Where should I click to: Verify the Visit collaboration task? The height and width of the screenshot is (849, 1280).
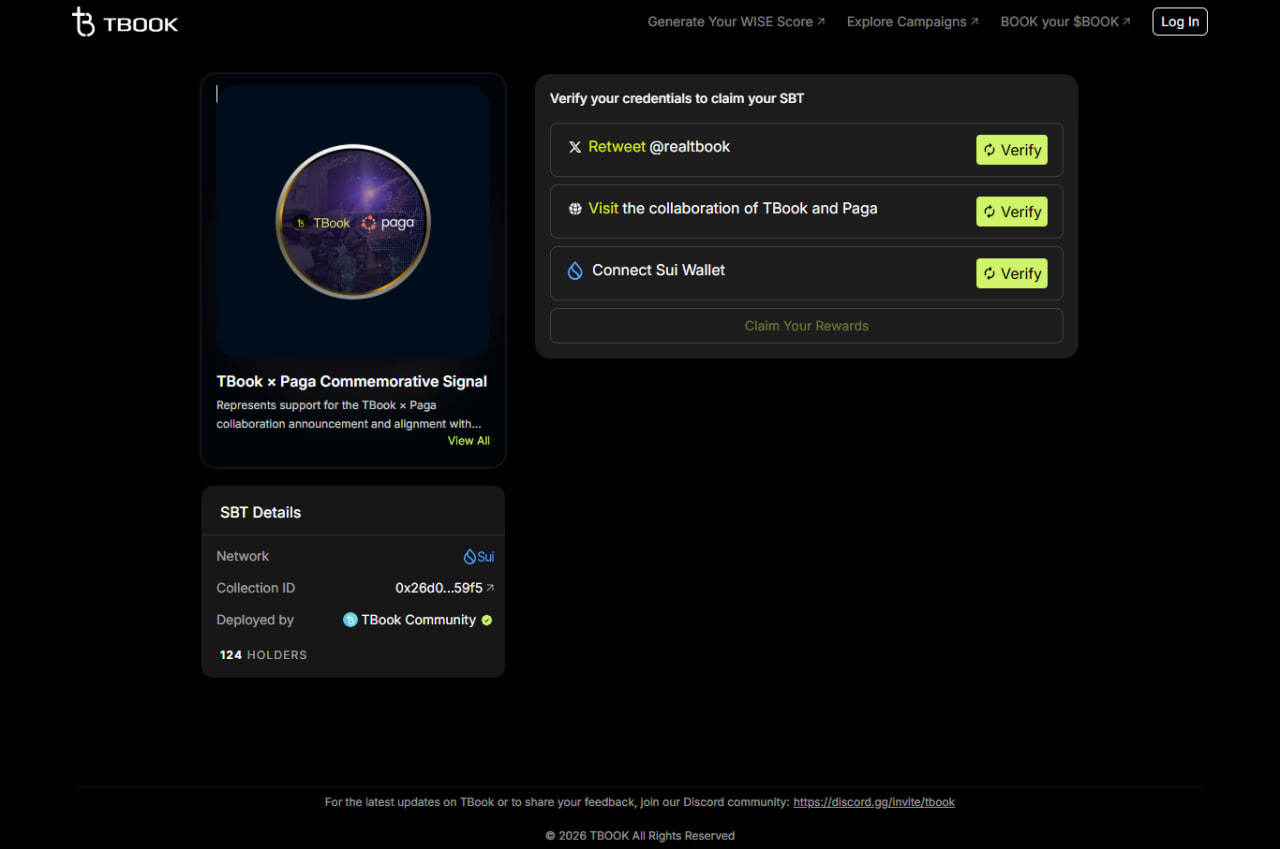click(1012, 212)
